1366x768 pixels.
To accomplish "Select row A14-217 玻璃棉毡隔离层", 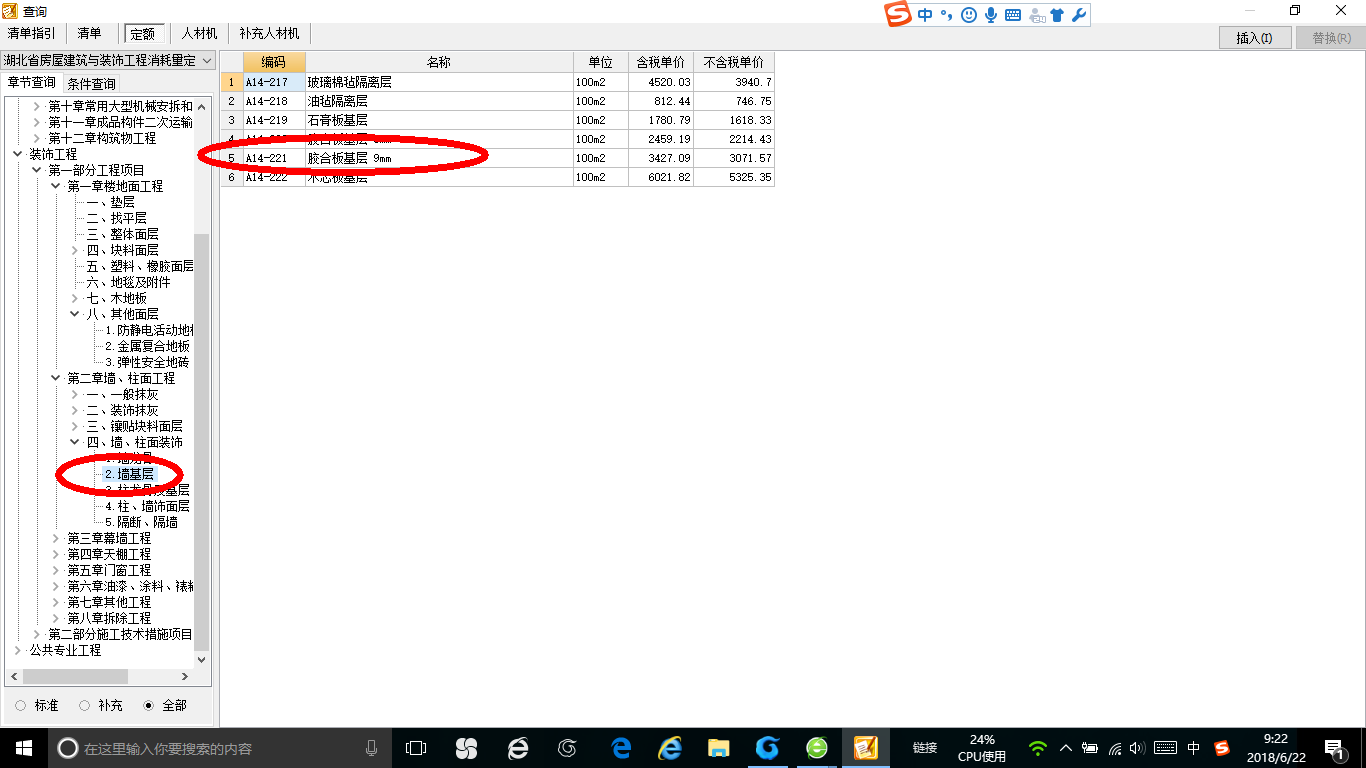I will tap(498, 82).
